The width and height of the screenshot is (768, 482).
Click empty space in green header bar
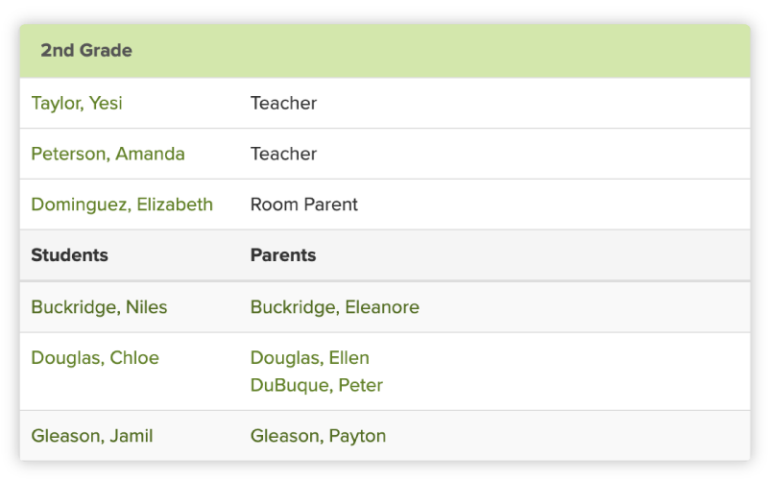click(450, 51)
